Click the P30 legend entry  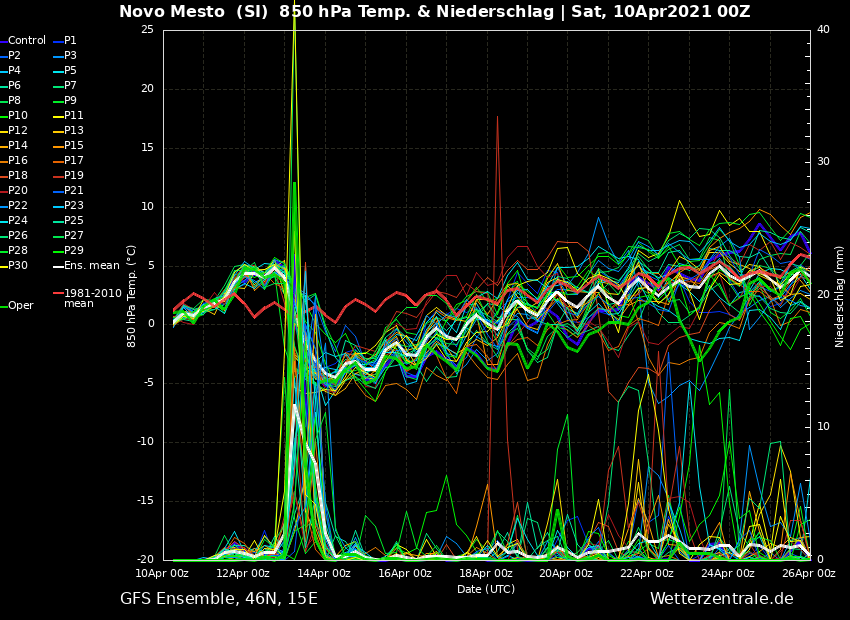pyautogui.click(x=18, y=266)
